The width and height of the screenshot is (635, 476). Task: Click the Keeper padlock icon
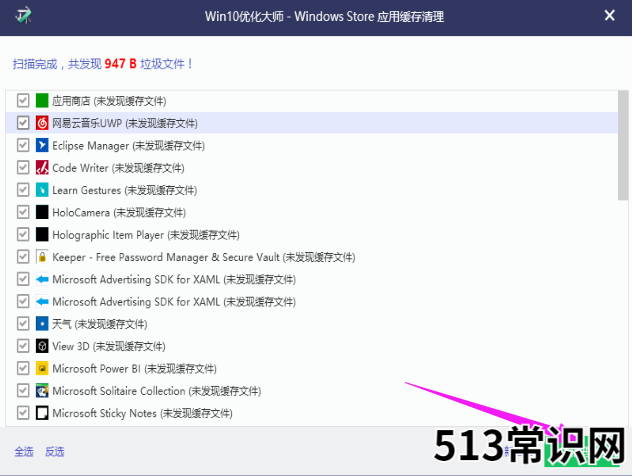click(x=42, y=256)
